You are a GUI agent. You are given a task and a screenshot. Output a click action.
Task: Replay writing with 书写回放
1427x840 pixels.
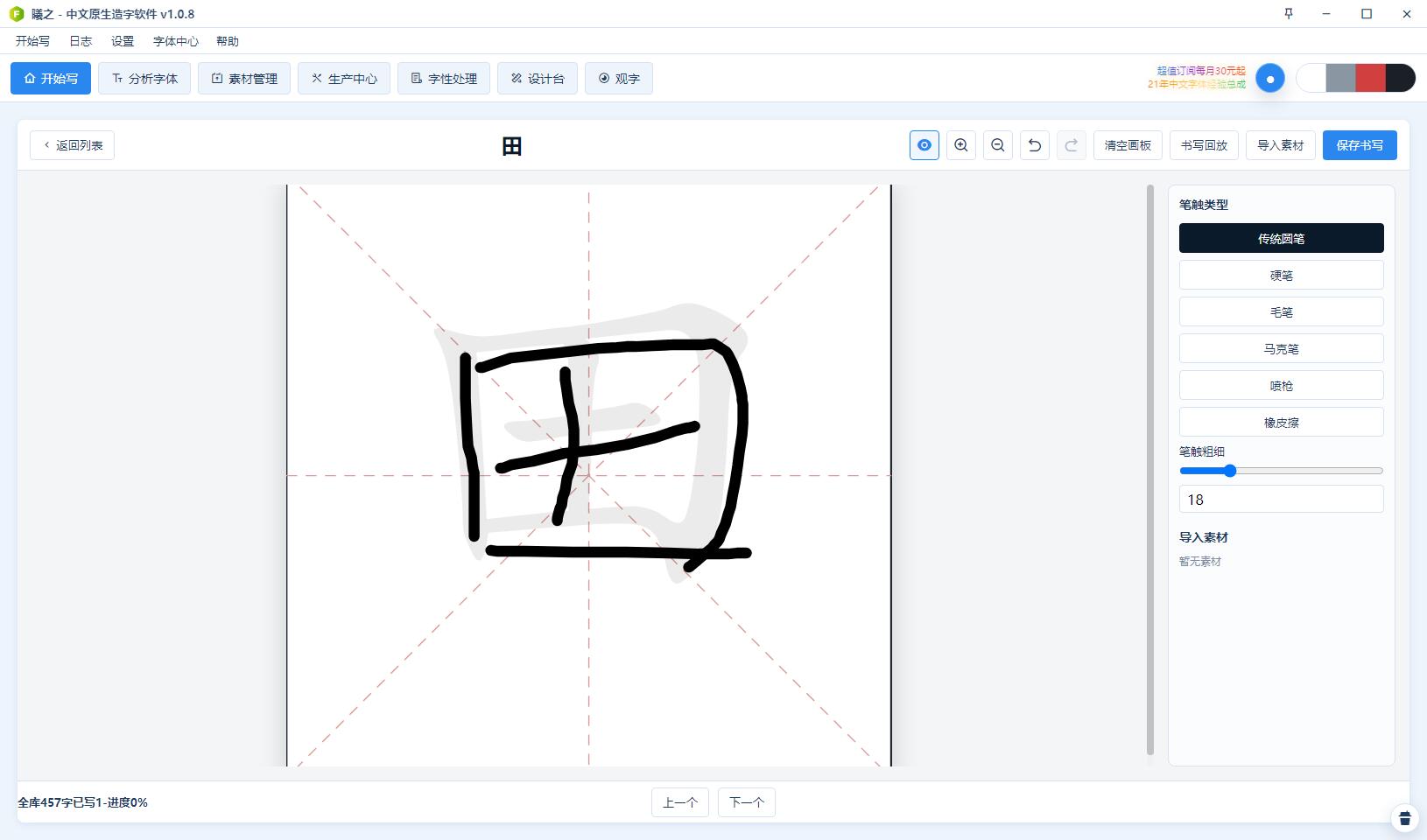pos(1204,145)
